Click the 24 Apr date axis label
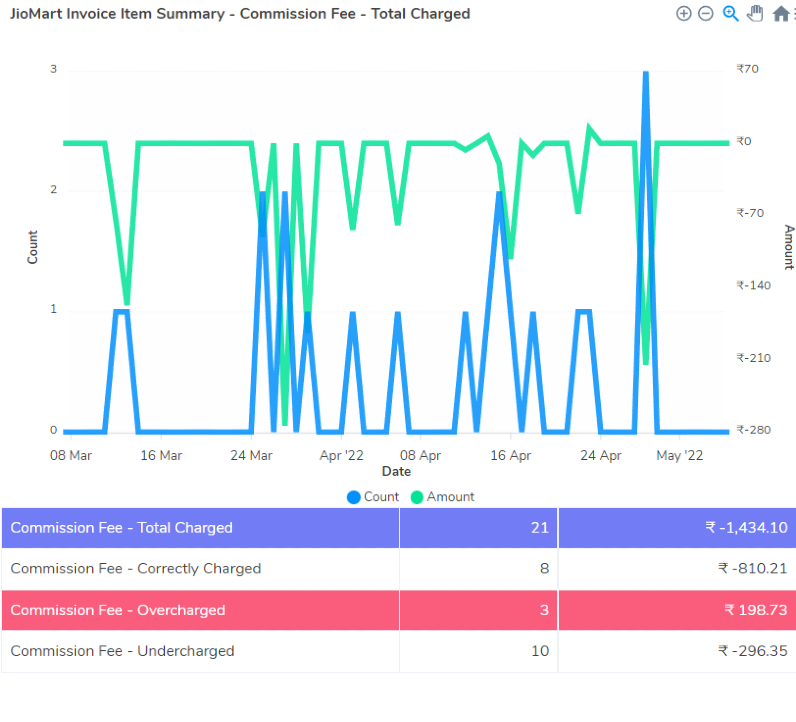 point(601,455)
